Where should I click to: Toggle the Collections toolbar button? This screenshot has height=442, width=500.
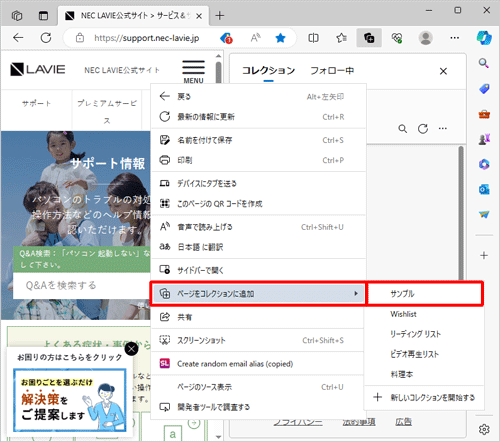[369, 38]
